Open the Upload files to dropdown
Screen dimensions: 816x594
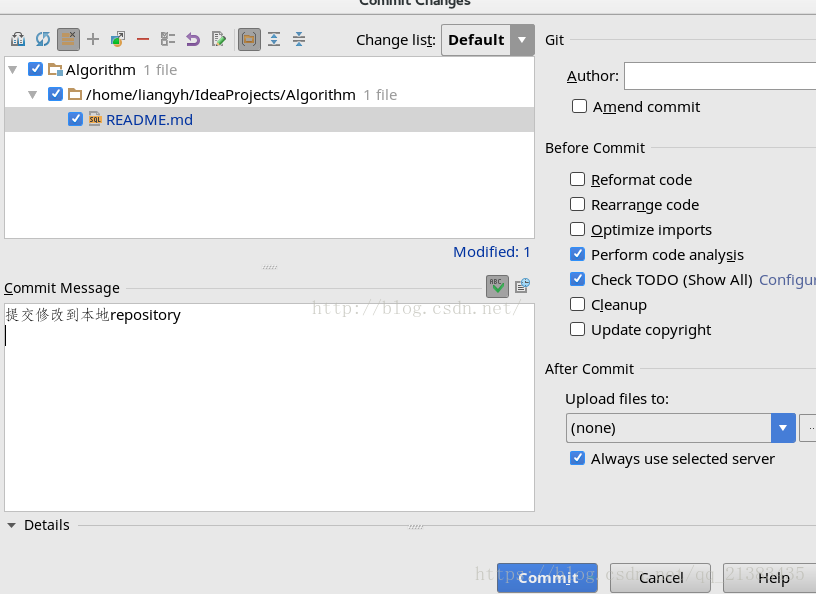[681, 428]
